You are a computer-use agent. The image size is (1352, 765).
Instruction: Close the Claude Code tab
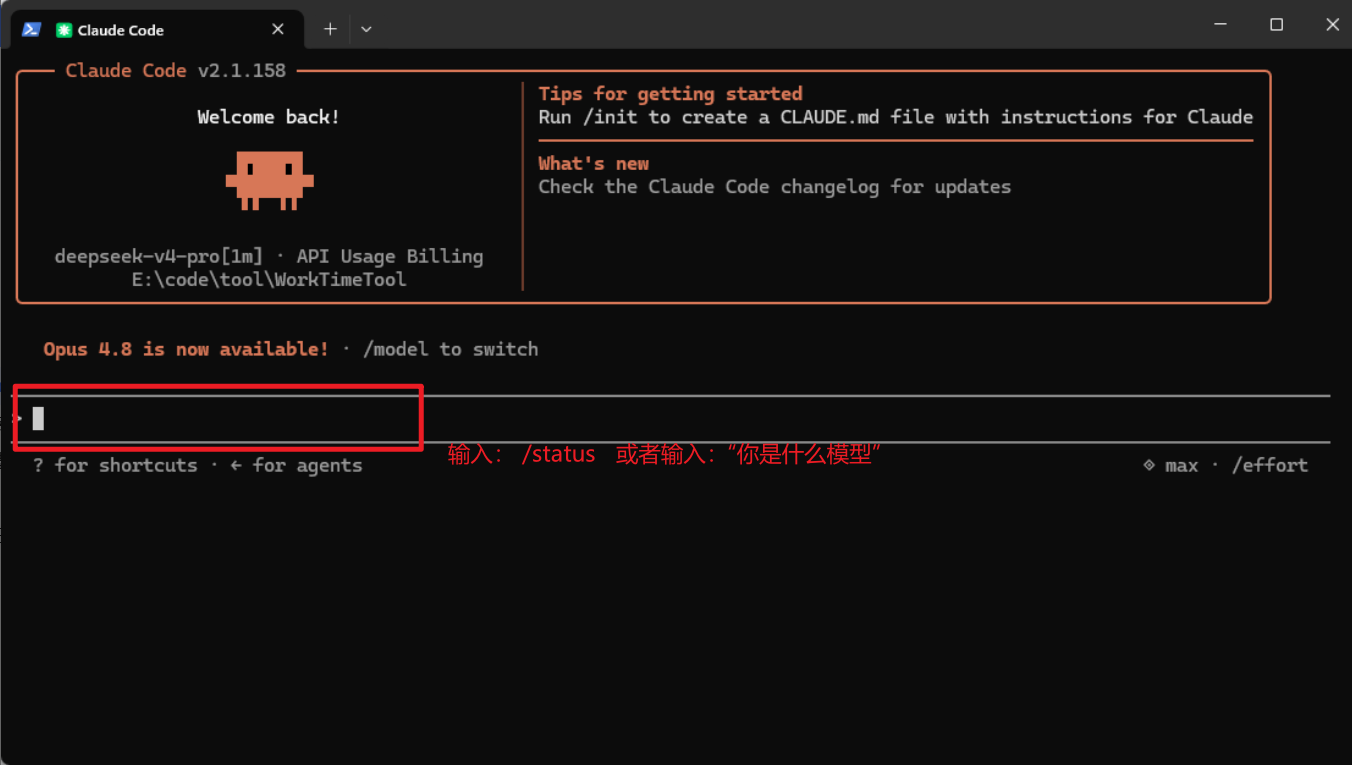[x=278, y=29]
